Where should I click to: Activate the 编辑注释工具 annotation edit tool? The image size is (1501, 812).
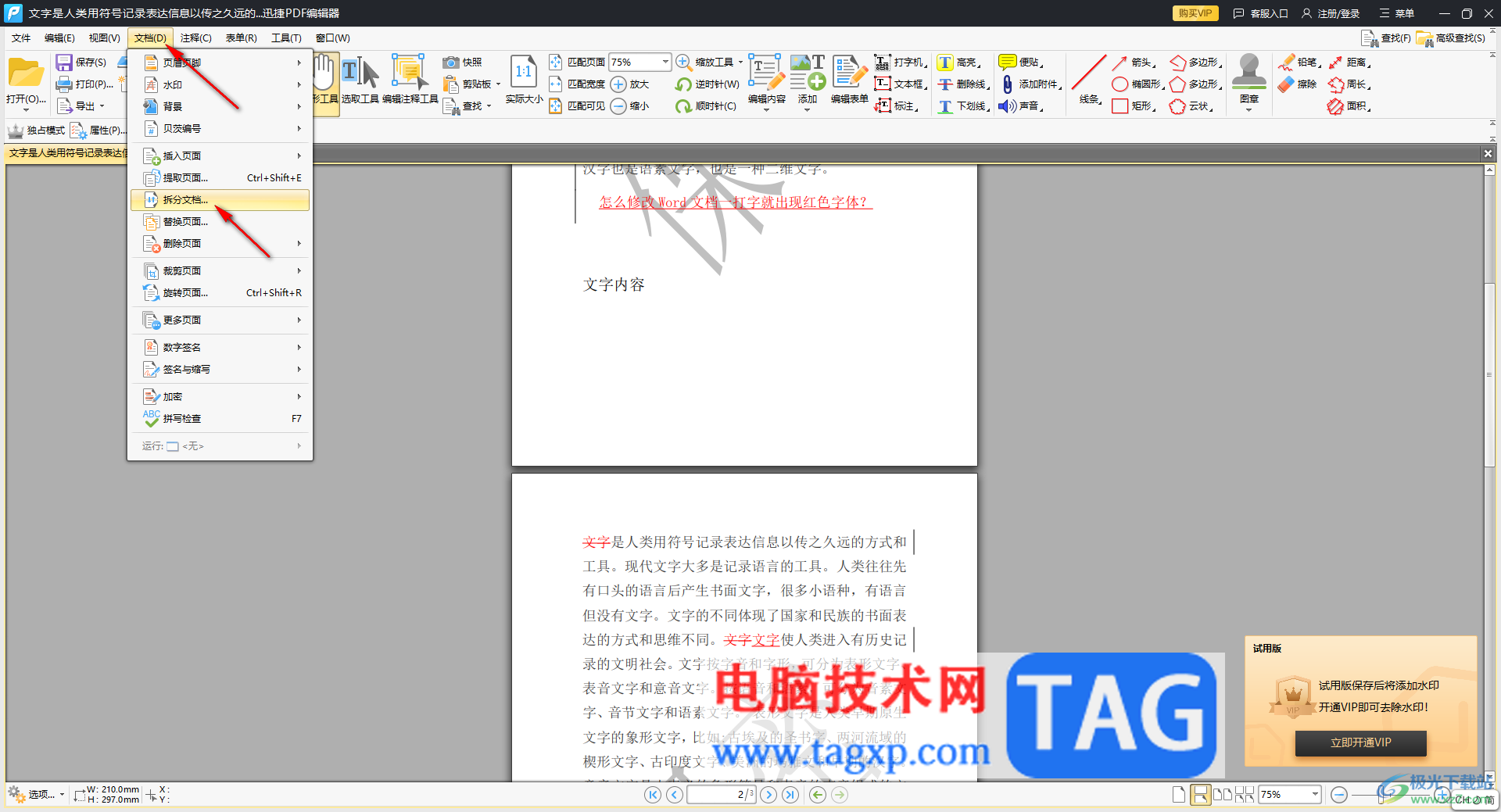click(x=410, y=80)
